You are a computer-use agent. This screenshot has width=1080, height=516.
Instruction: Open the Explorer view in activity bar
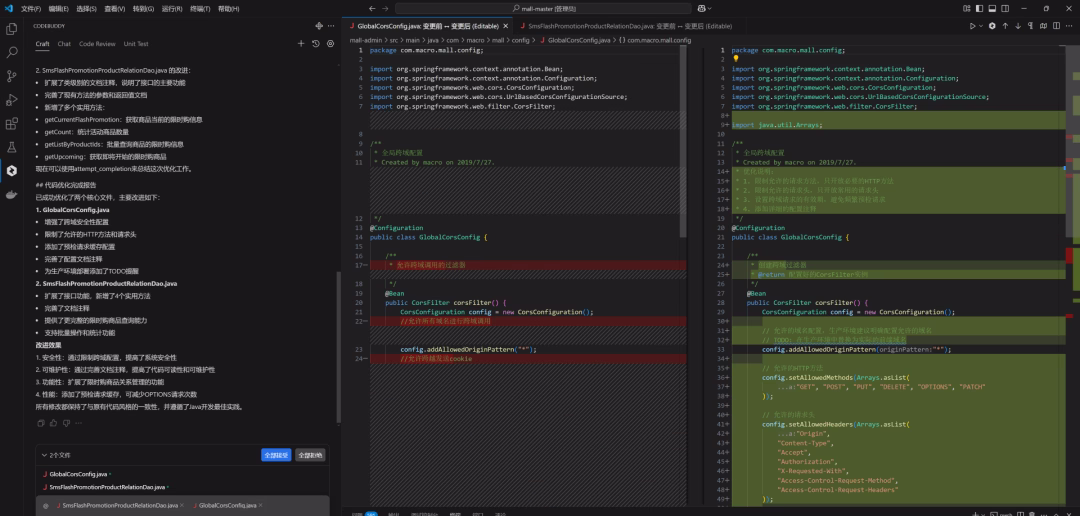pyautogui.click(x=12, y=28)
